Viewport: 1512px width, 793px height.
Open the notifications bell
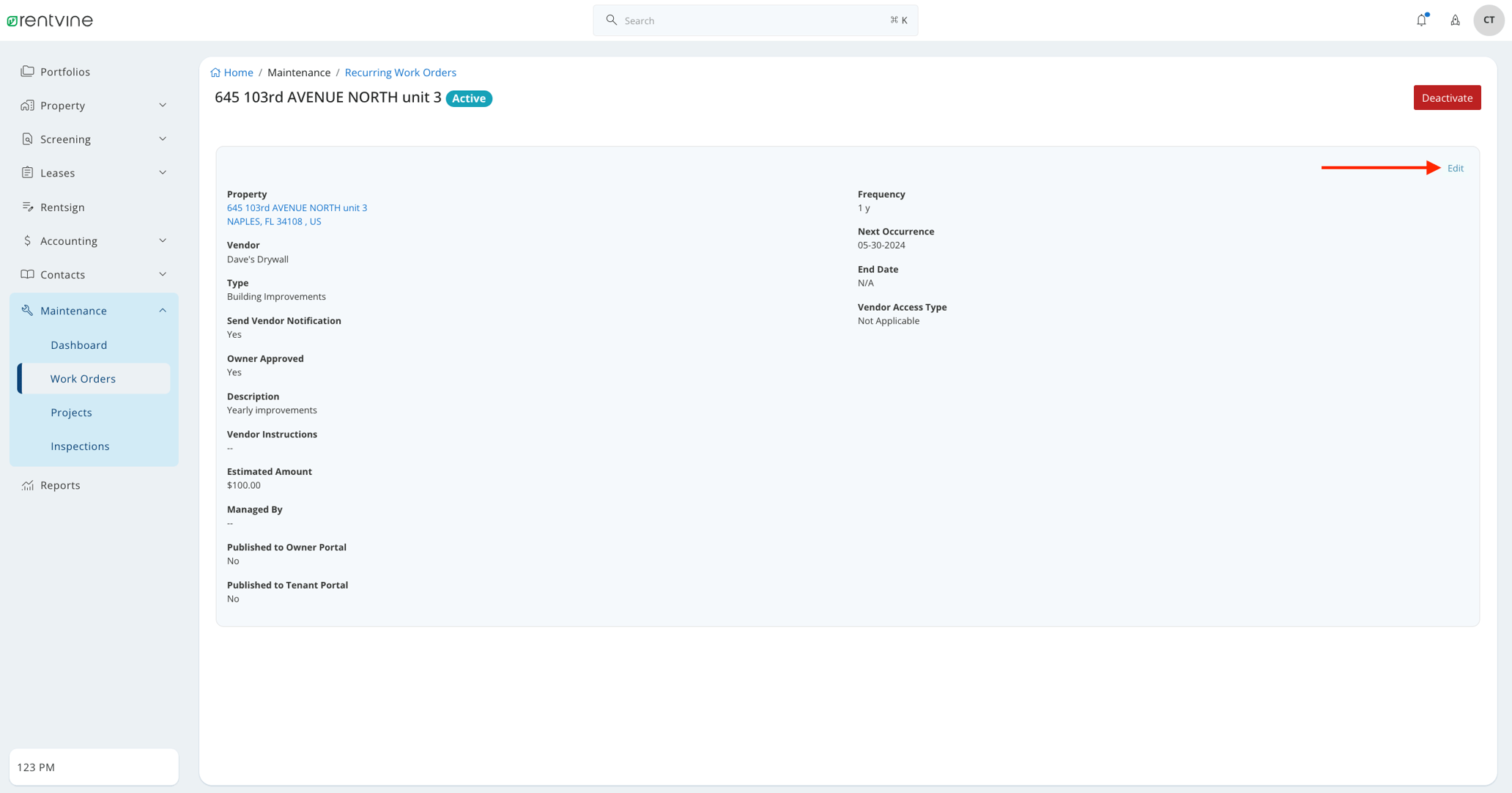point(1421,20)
